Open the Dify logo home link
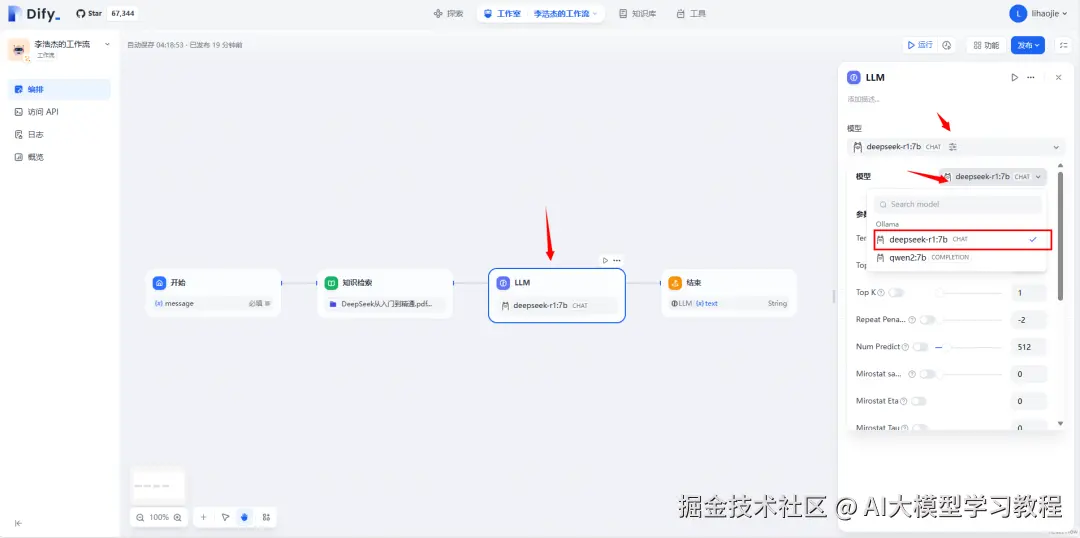1080x538 pixels. (34, 14)
